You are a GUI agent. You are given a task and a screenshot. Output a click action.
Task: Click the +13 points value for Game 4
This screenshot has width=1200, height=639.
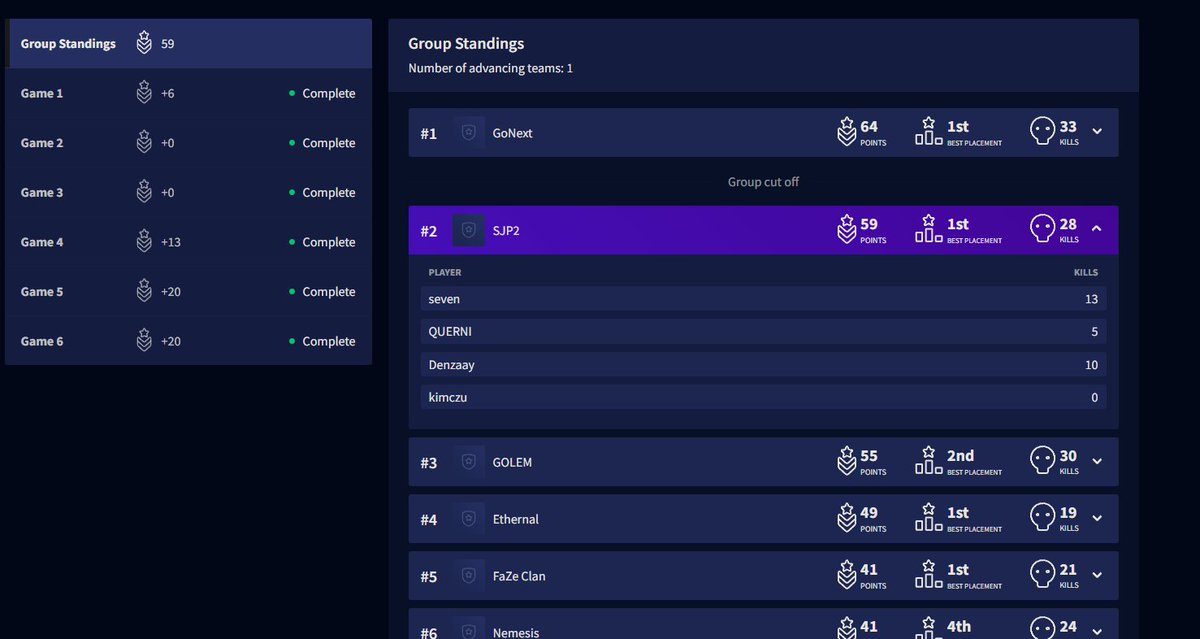(171, 242)
